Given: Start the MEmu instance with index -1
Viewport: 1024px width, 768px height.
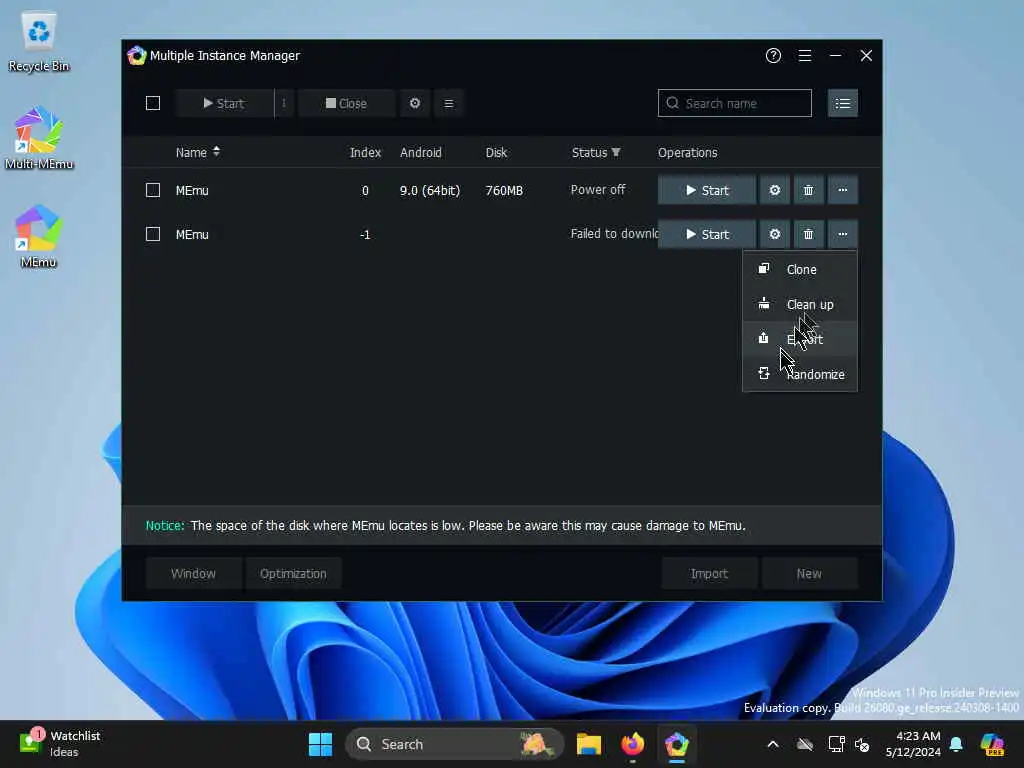Looking at the screenshot, I should pos(707,234).
